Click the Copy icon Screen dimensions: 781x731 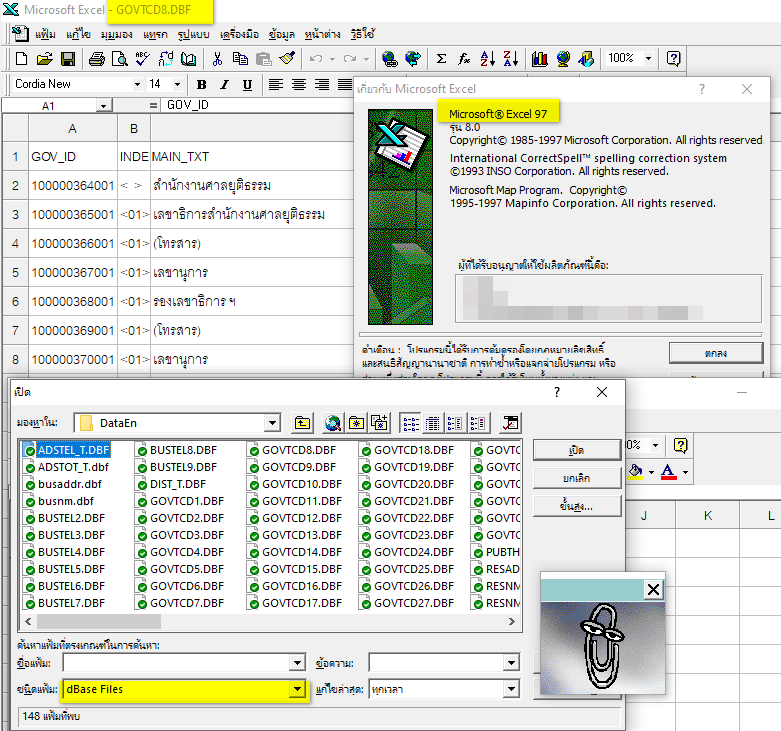coord(240,59)
